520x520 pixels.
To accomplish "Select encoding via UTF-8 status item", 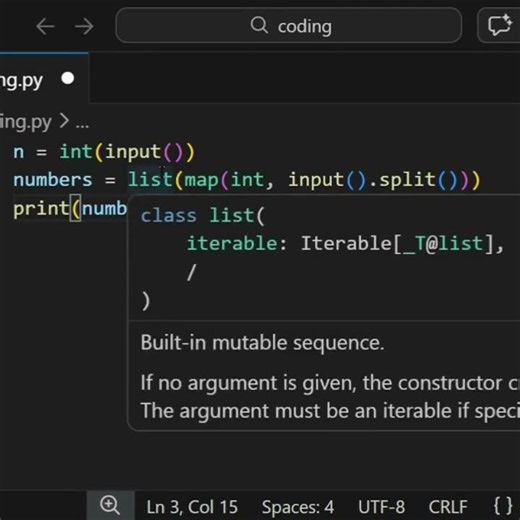I will pos(381,507).
